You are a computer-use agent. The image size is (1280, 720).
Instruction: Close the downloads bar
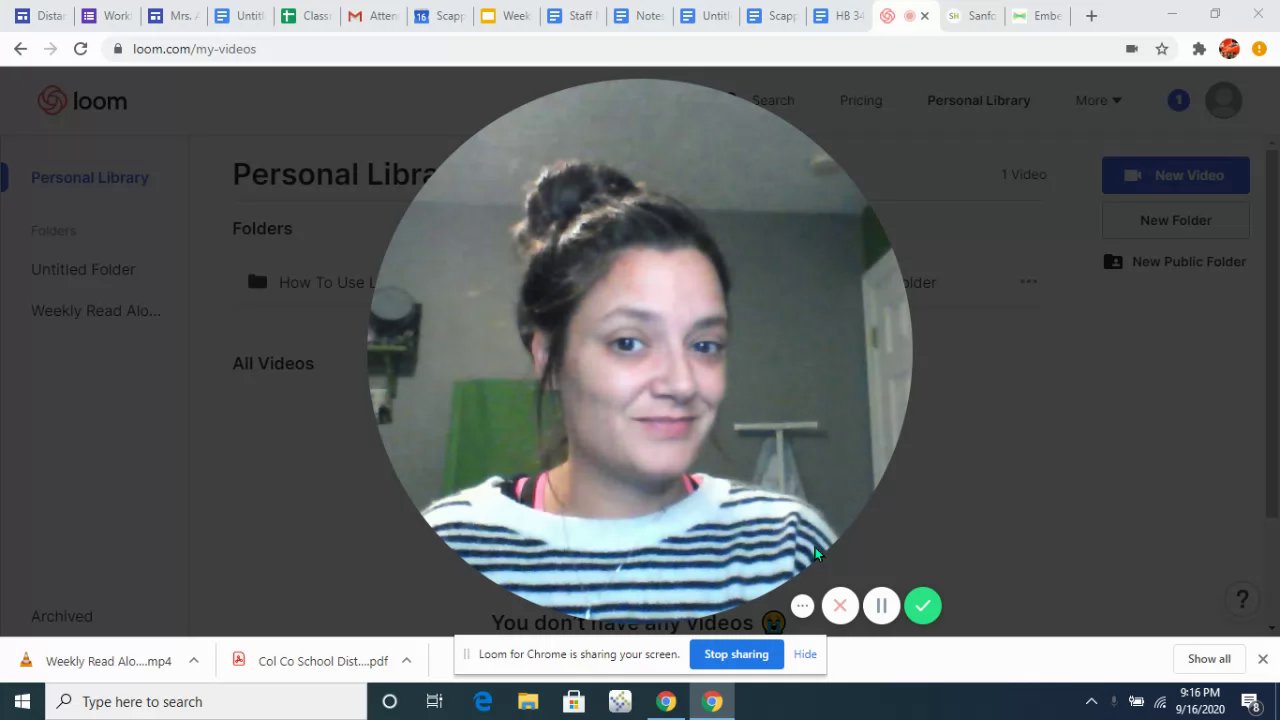1262,659
